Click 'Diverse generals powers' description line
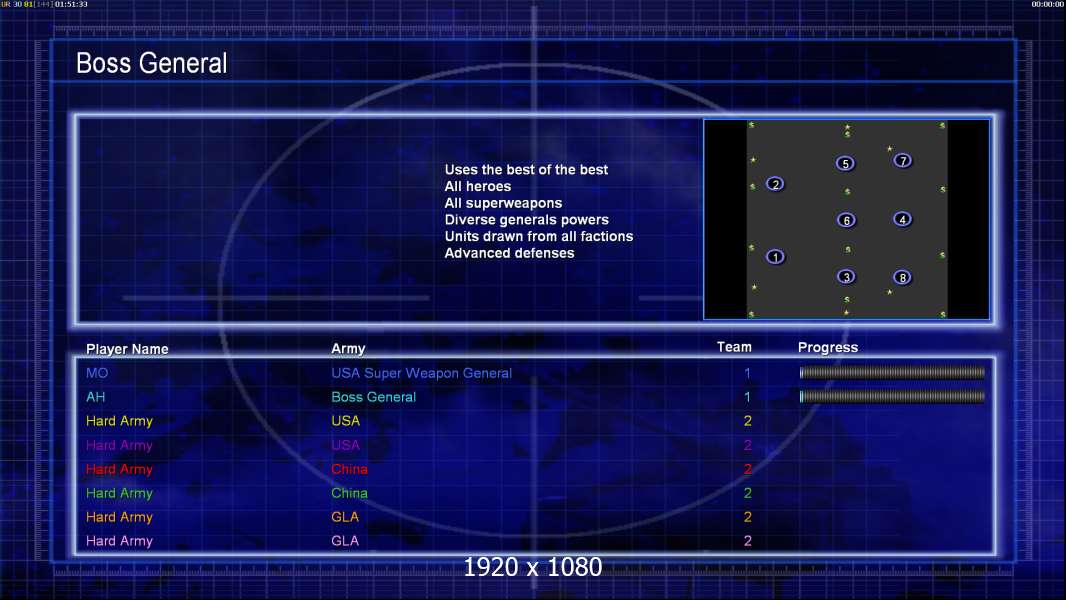The height and width of the screenshot is (600, 1066). pos(527,220)
